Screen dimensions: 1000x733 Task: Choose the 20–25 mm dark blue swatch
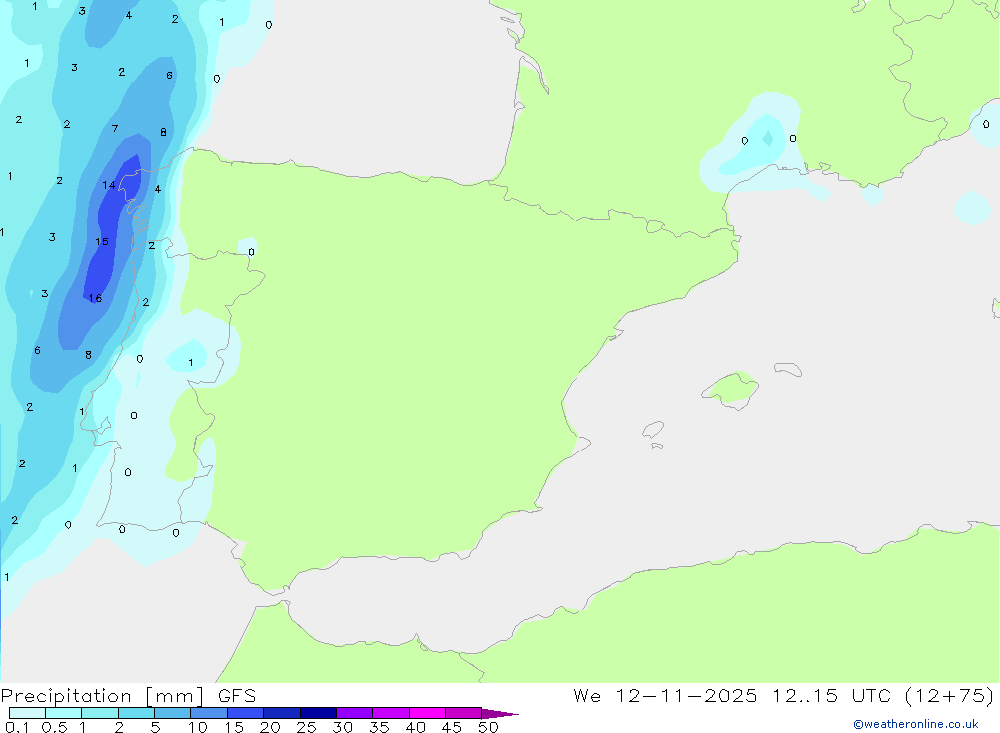pyautogui.click(x=282, y=713)
